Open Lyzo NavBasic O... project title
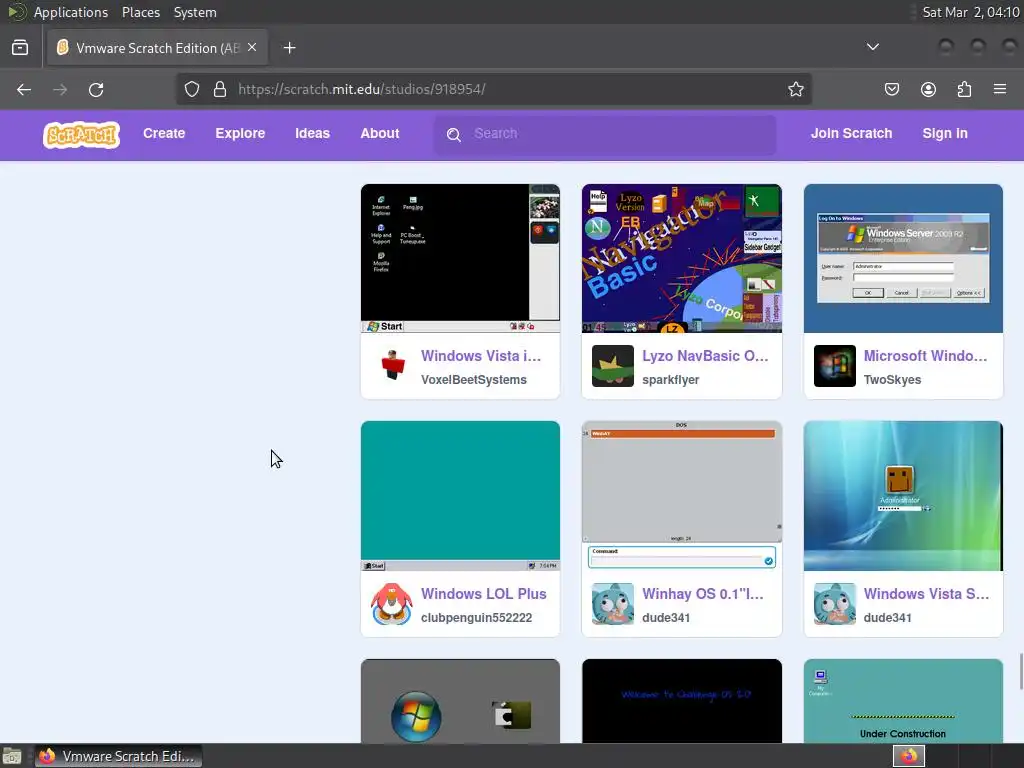Image resolution: width=1024 pixels, height=768 pixels. coord(705,356)
